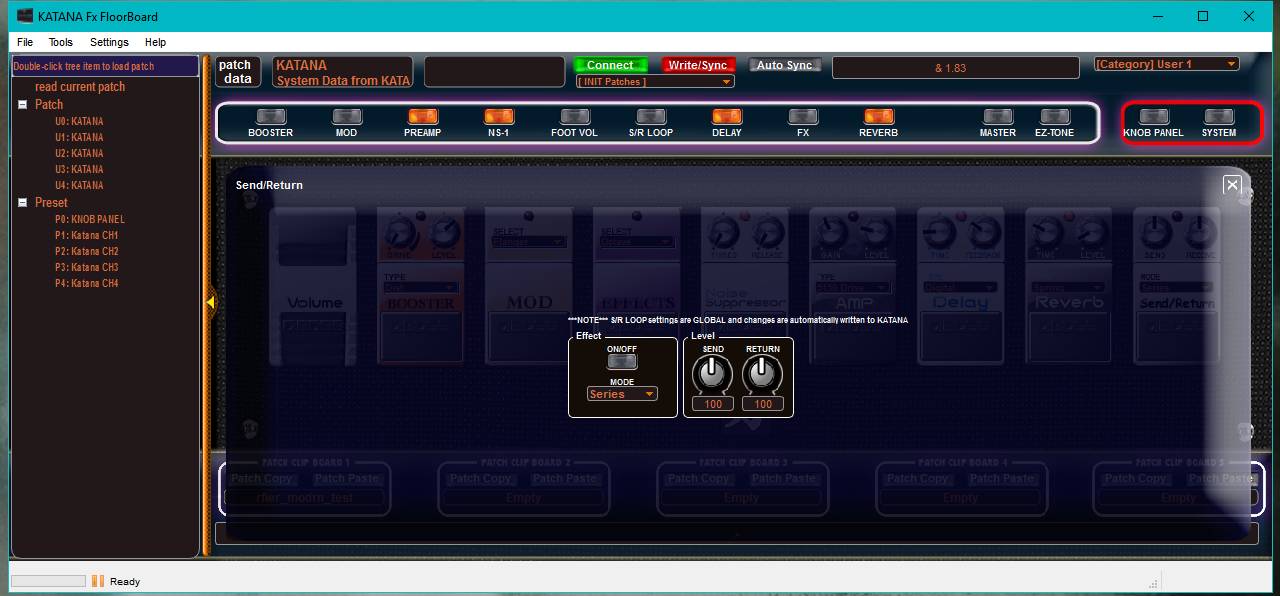The height and width of the screenshot is (596, 1280).
Task: Select patch U2: KATANA
Action: pos(79,153)
